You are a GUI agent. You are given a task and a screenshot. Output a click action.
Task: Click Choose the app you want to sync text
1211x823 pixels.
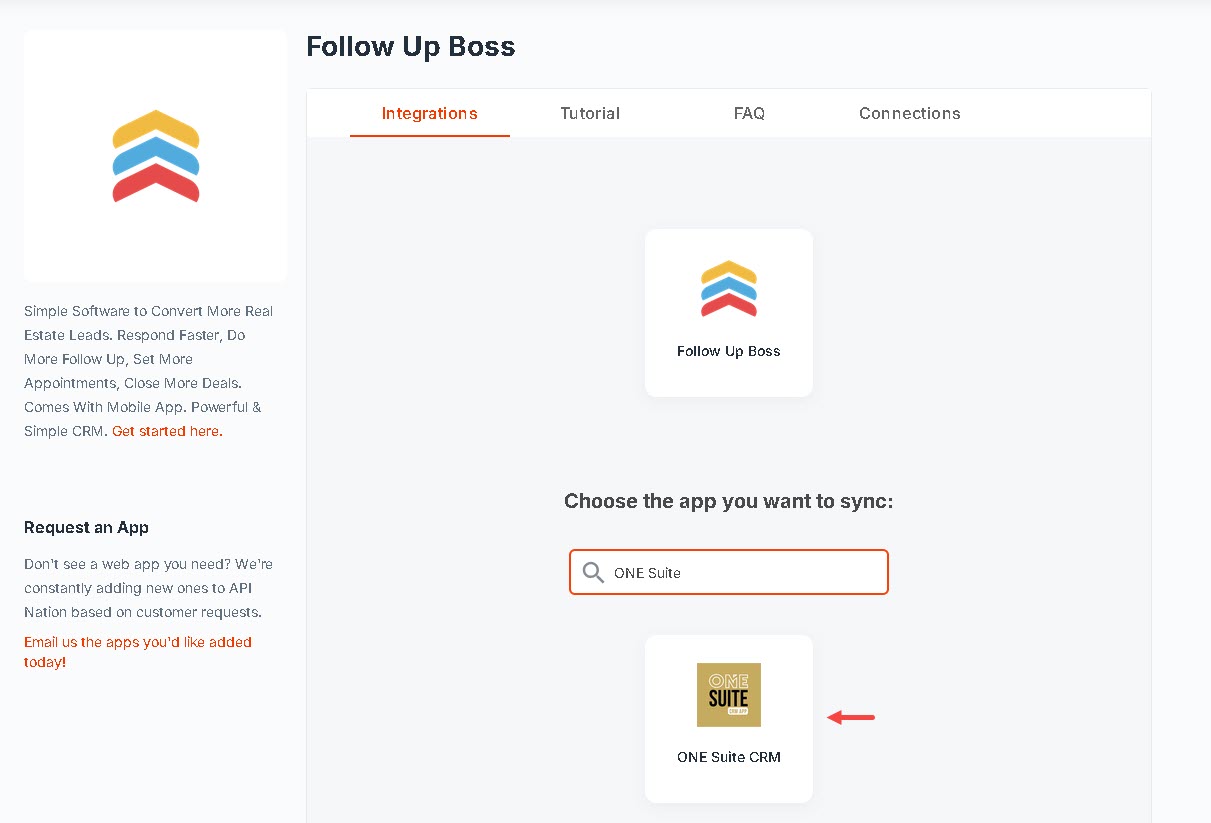(729, 500)
